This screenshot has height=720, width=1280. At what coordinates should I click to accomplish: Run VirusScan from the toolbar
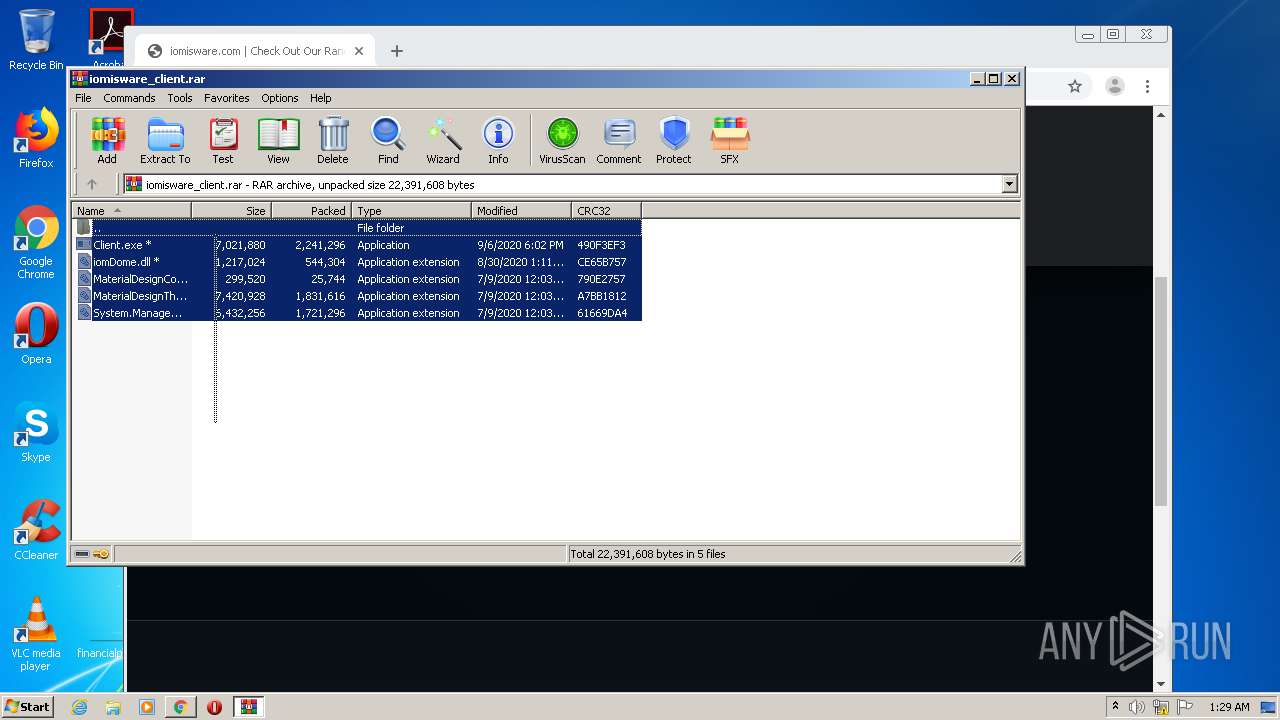pos(562,140)
